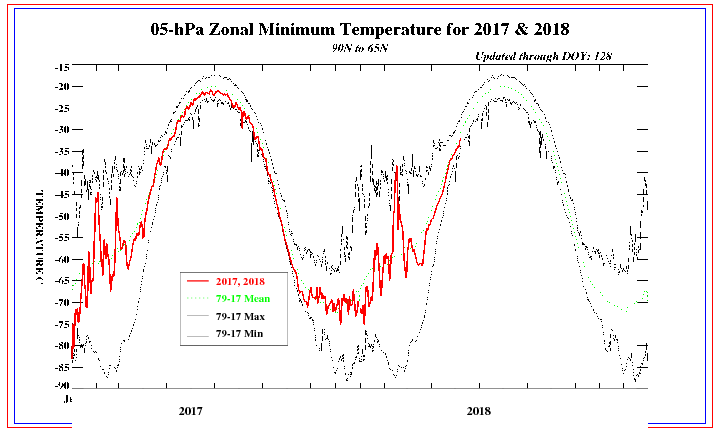
Task: Click the -80 y-axis tick label
Action: click(62, 345)
